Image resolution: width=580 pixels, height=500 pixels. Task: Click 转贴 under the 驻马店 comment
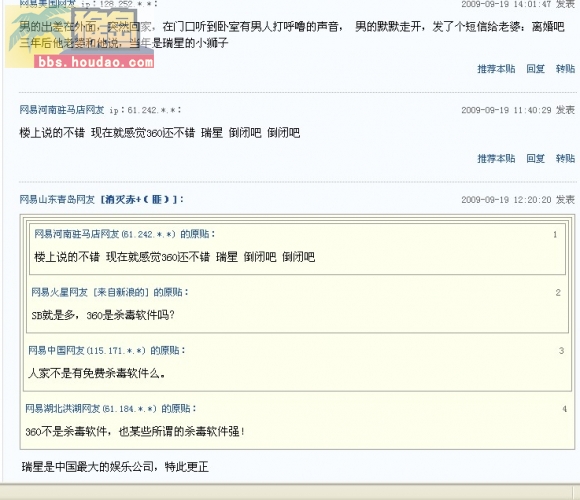565,159
